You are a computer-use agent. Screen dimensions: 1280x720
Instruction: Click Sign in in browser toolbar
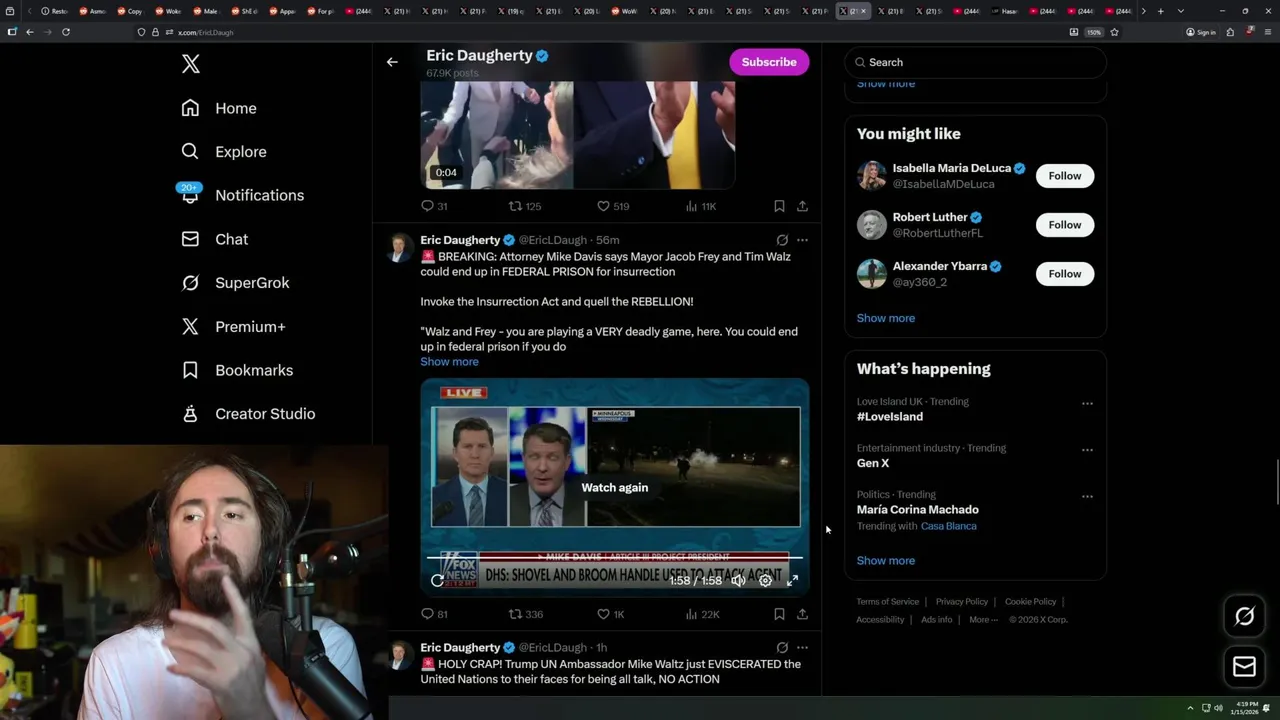pos(1201,32)
